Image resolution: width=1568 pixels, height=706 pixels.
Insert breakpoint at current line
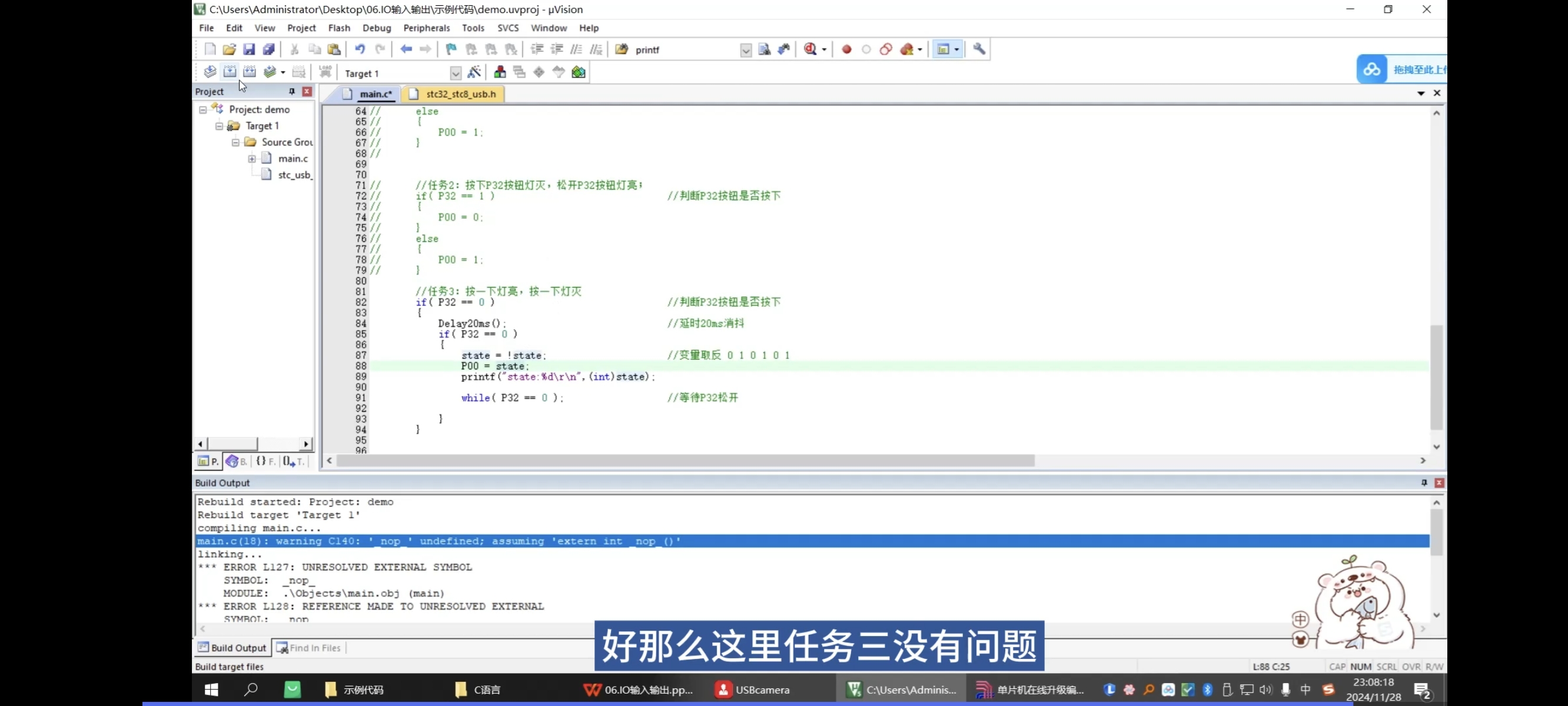click(x=846, y=49)
